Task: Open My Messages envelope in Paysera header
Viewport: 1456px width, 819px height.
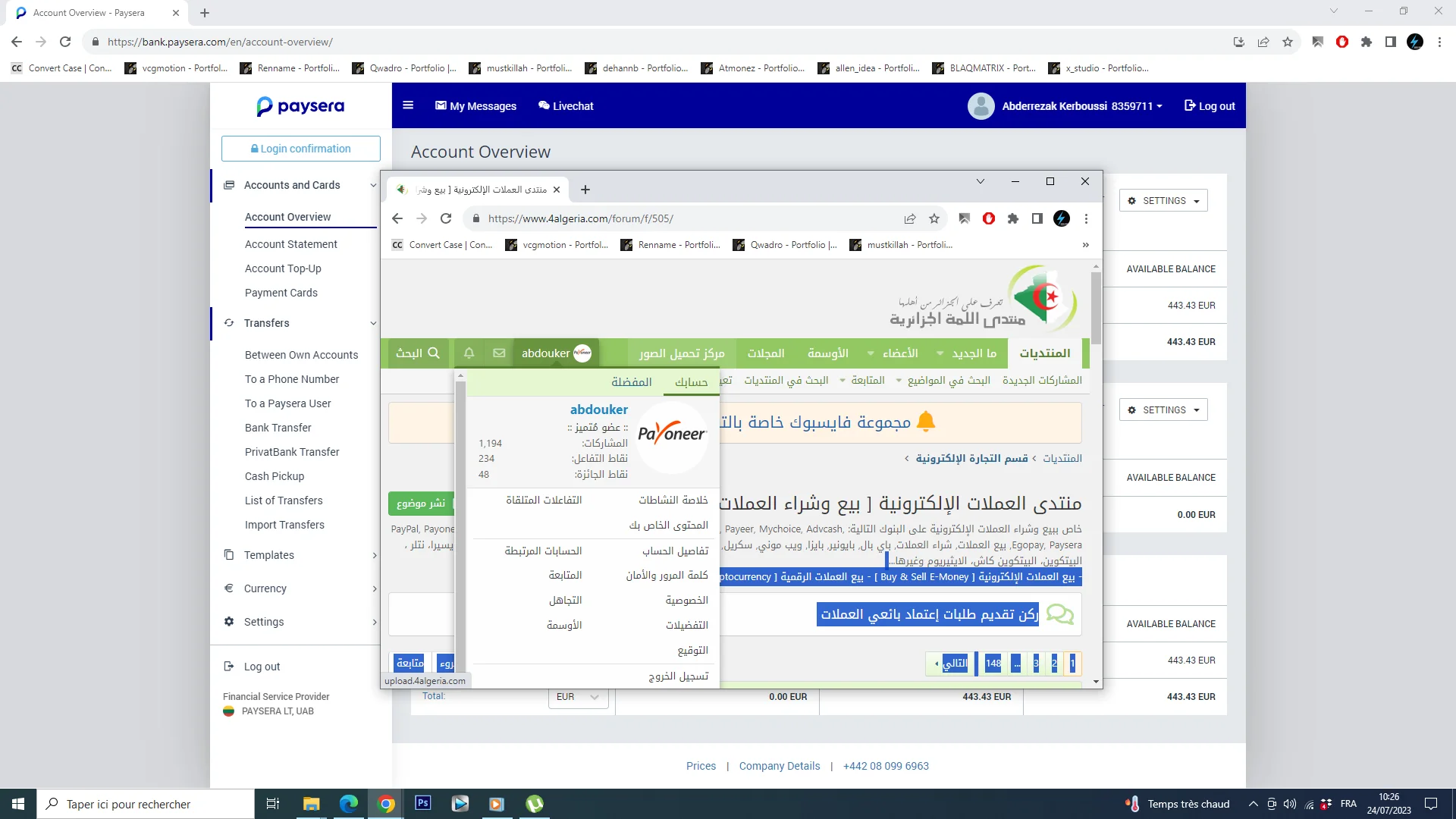Action: click(475, 106)
